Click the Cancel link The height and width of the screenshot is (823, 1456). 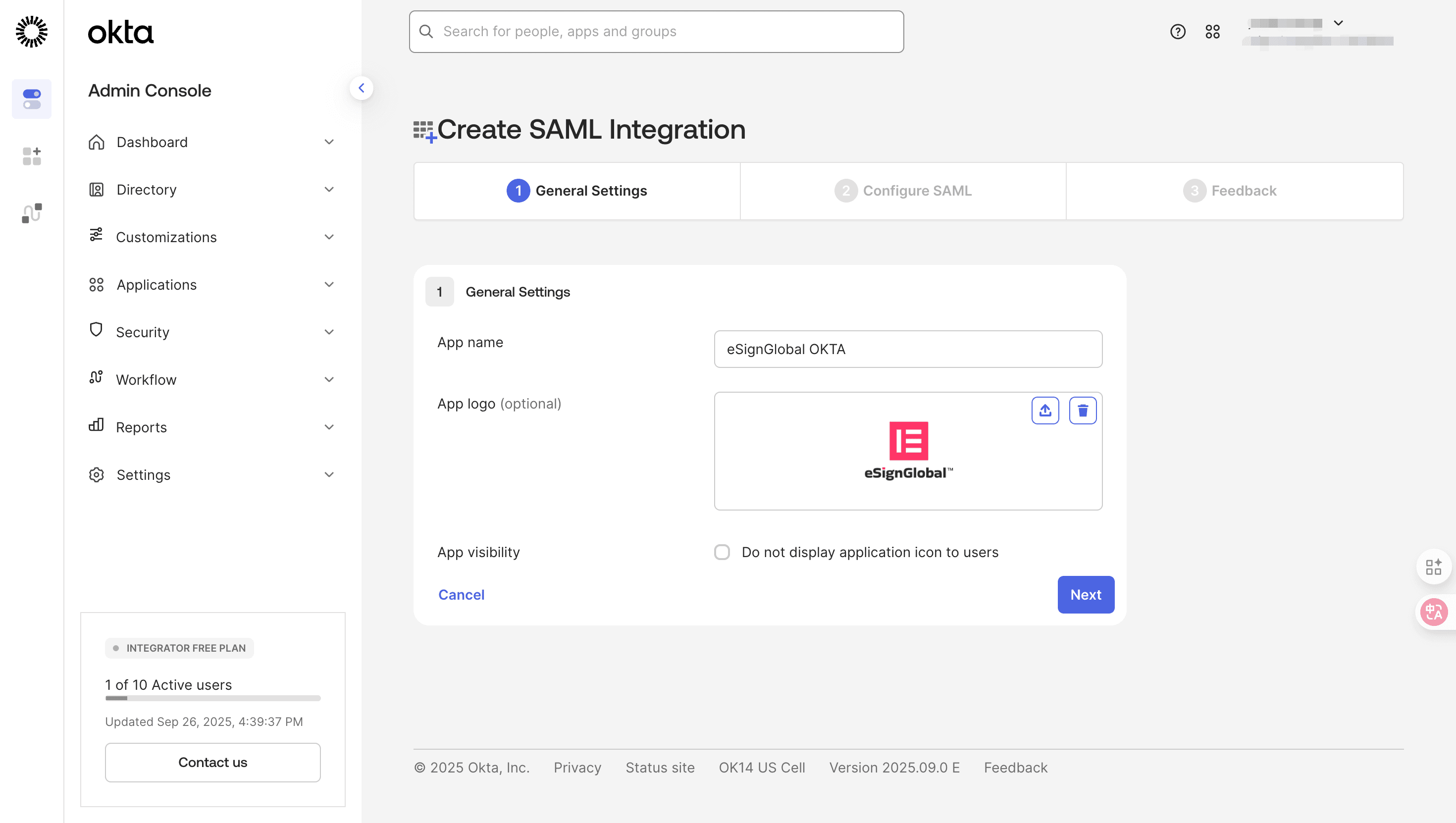coord(461,595)
